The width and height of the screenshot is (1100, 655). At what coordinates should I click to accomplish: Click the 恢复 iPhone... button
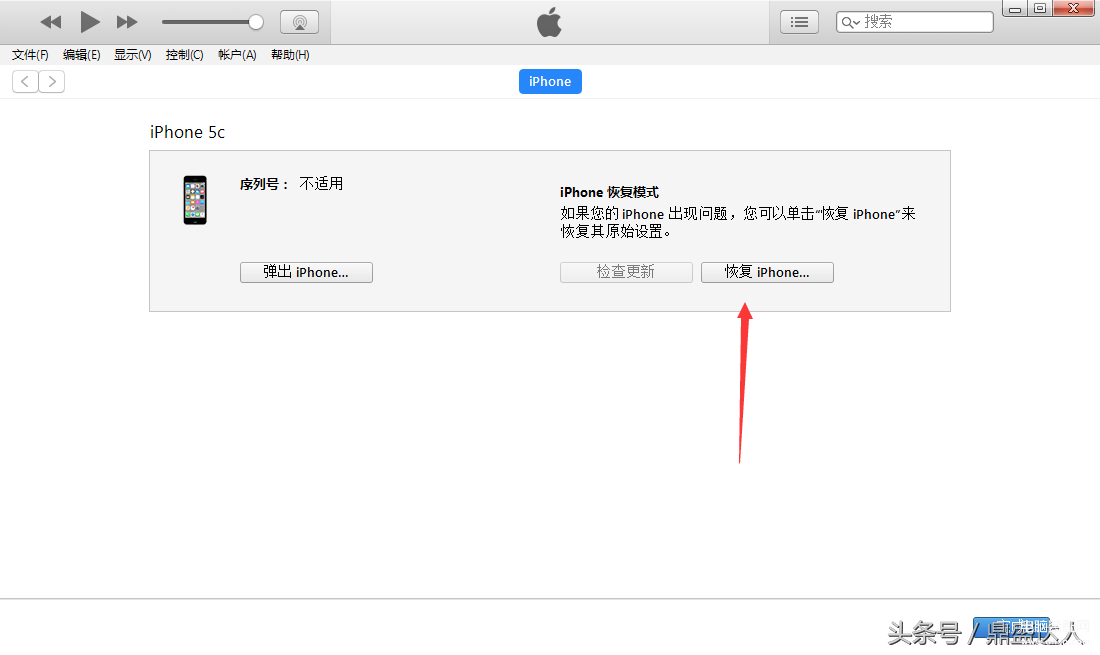tap(767, 272)
